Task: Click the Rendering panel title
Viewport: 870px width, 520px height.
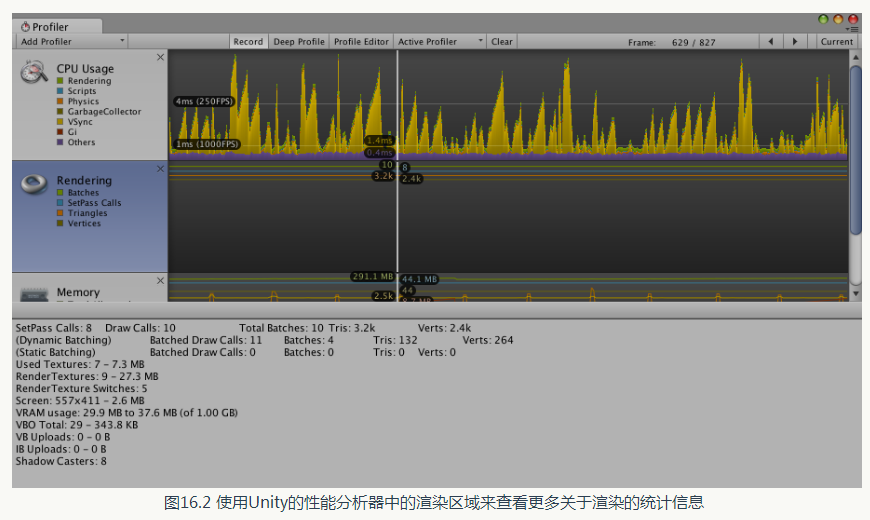Action: (x=84, y=180)
